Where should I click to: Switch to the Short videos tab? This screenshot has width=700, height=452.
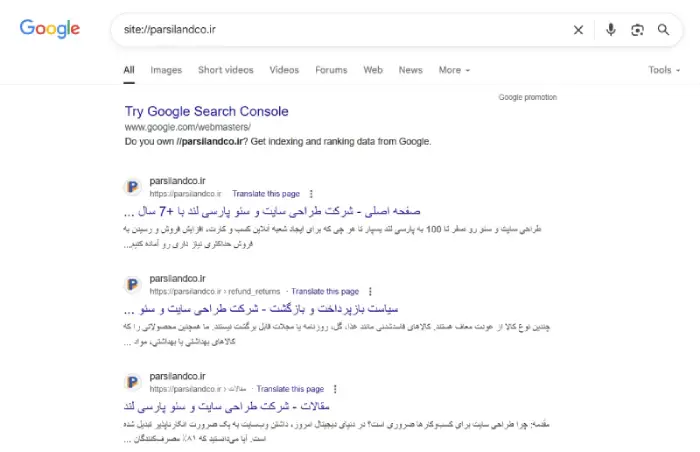pos(225,70)
